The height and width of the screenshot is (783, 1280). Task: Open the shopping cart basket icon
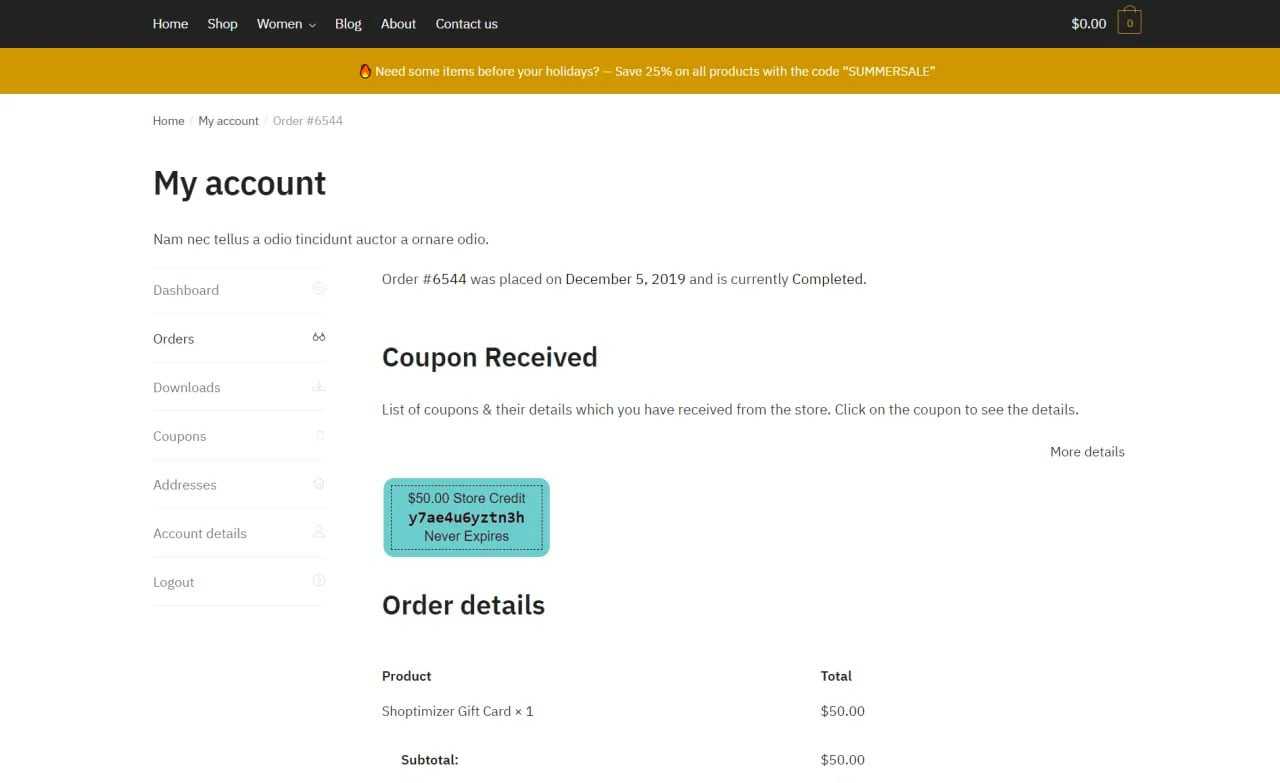coord(1129,21)
